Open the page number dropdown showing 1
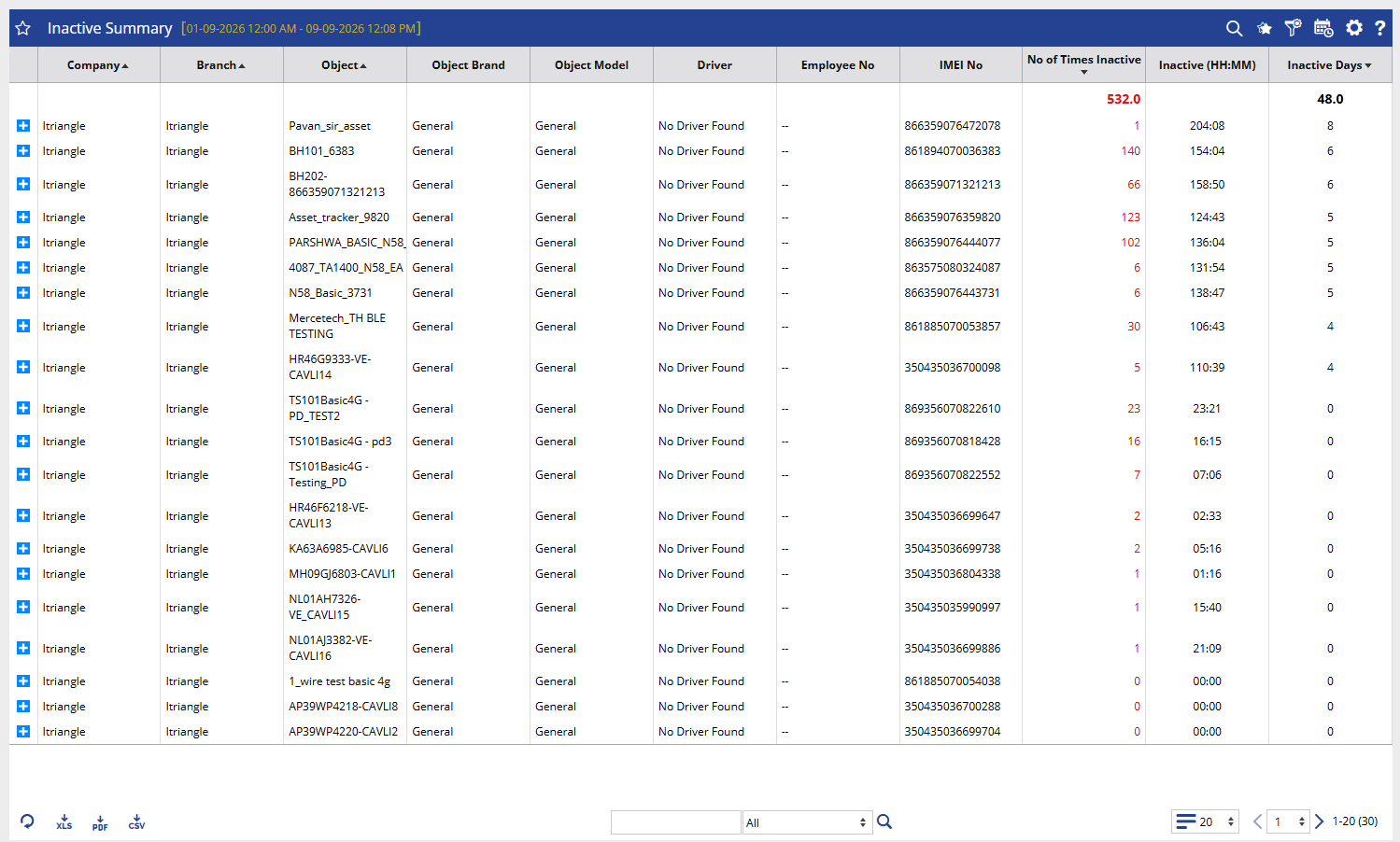The image size is (1400, 842). pos(1289,821)
